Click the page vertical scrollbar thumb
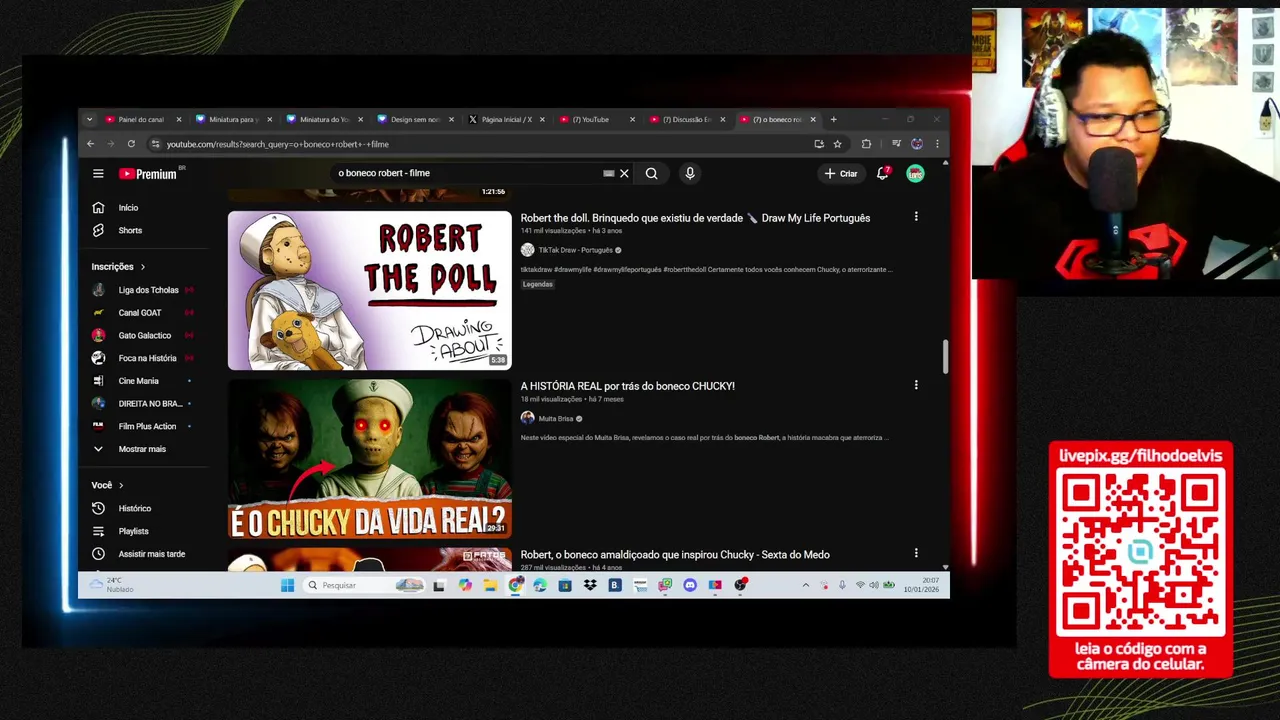 [x=945, y=356]
